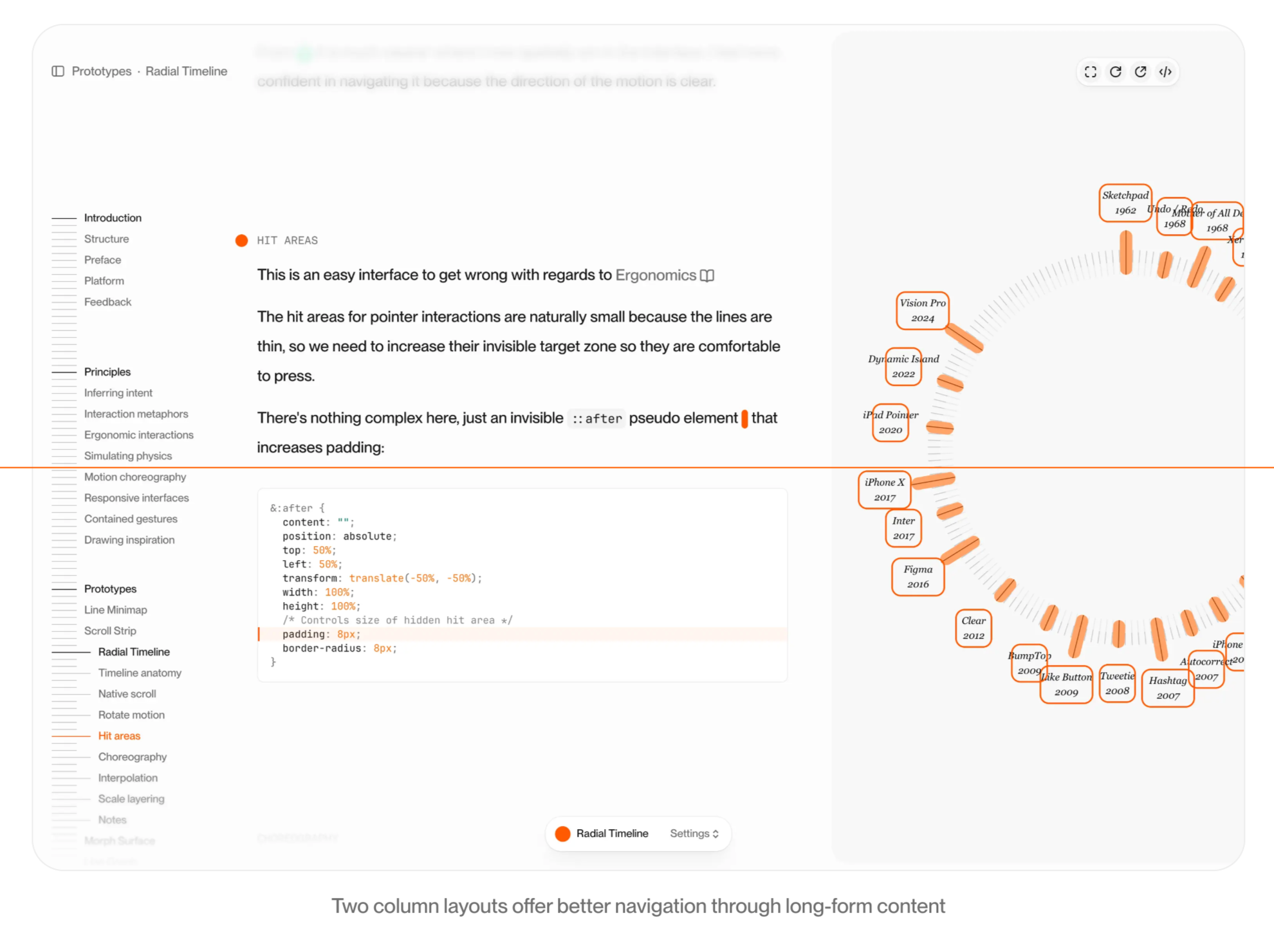Click the orange marker after pseudo element
This screenshot has width=1274, height=952.
[x=744, y=419]
